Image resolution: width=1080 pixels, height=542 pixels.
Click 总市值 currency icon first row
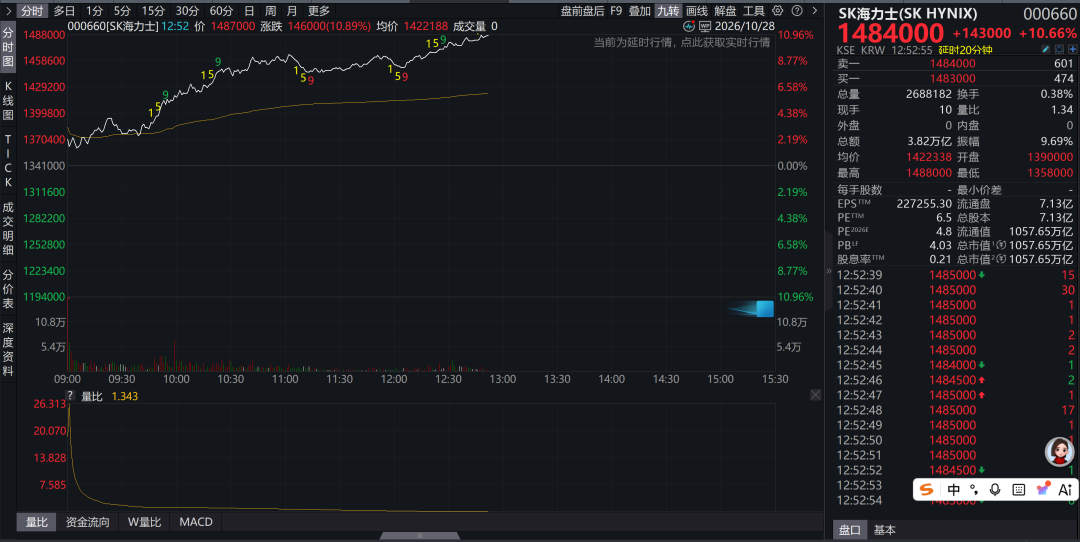point(1001,245)
